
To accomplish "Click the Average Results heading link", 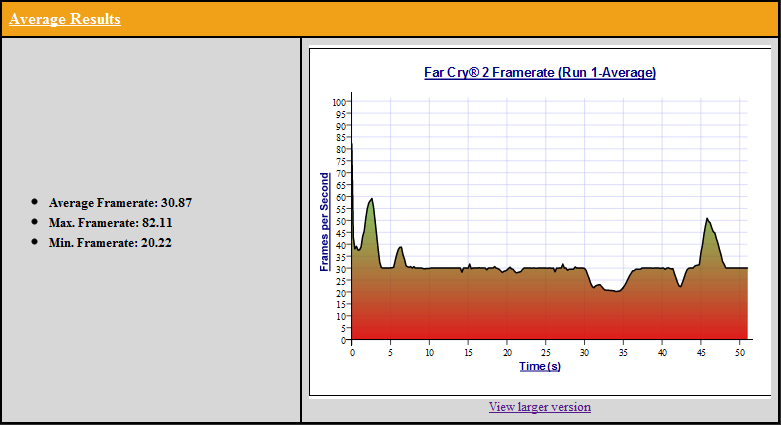I will (x=65, y=19).
